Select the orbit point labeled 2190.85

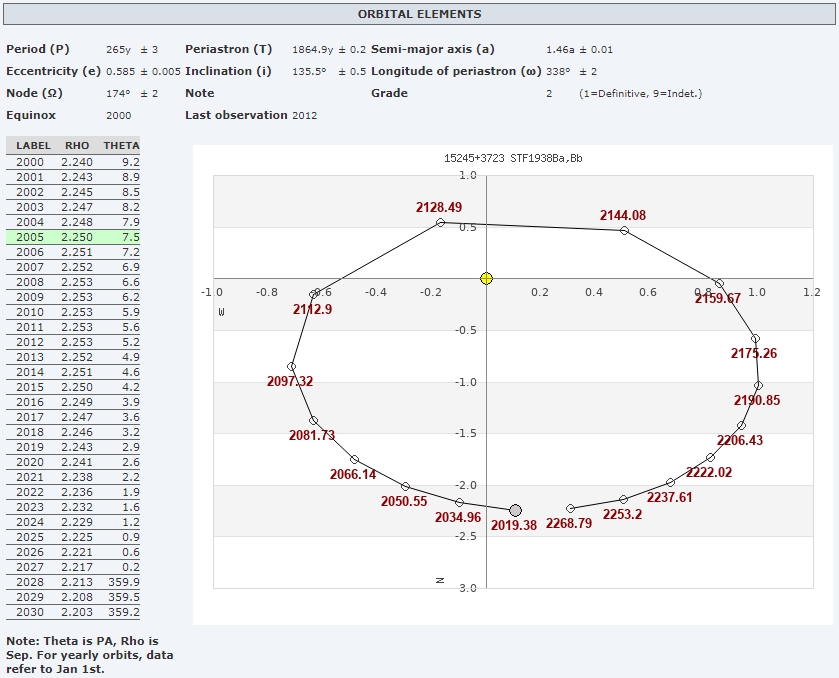tap(758, 385)
